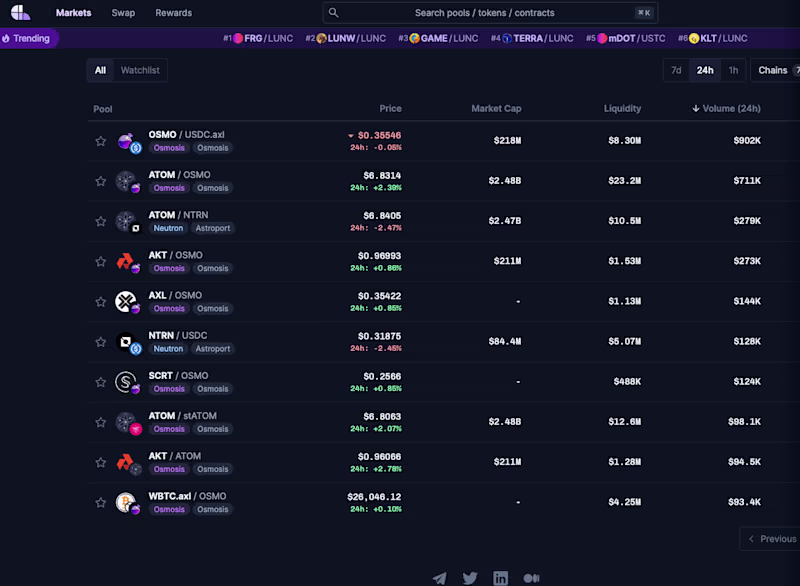Click the WBTC.axl pool token icon
This screenshot has width=800, height=586.
click(x=127, y=501)
